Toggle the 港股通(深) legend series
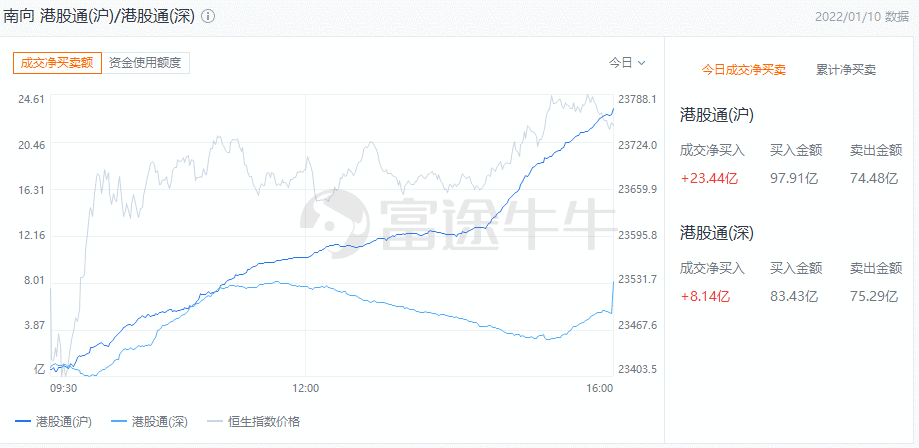The width and height of the screenshot is (919, 448). point(150,421)
